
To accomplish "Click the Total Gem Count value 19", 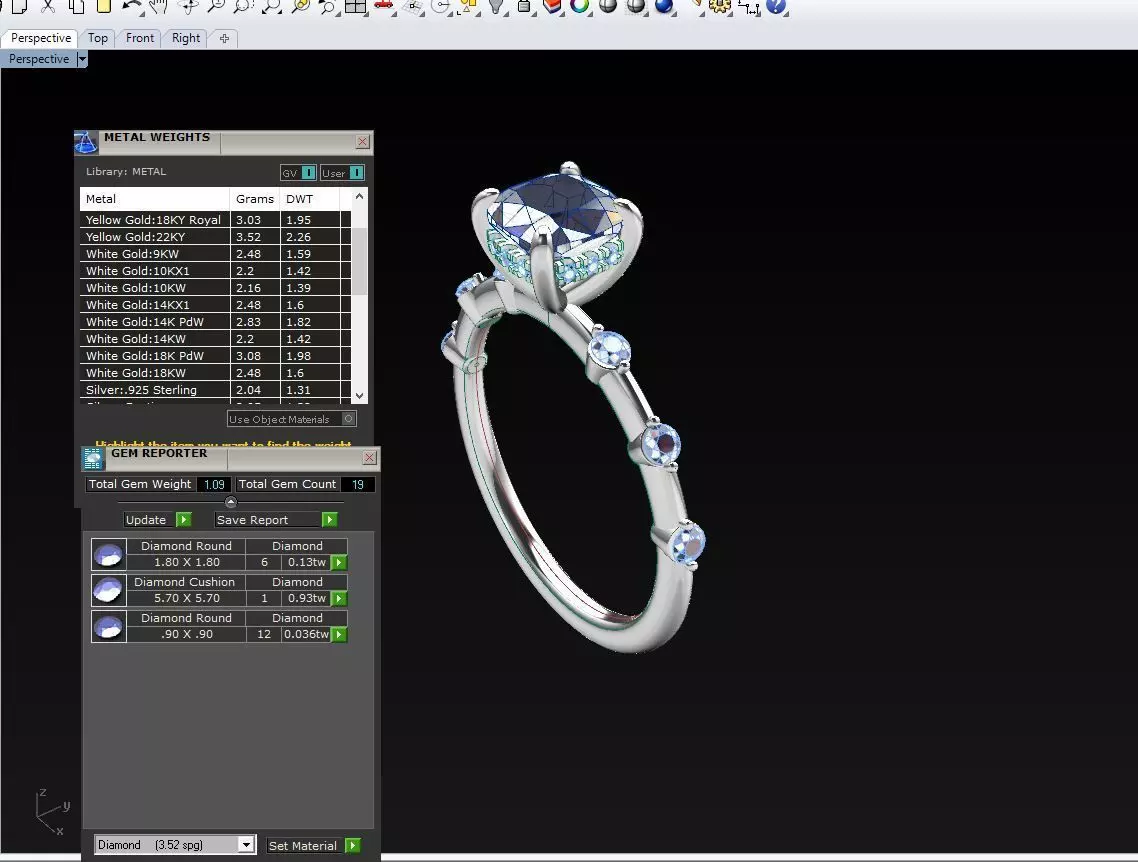I will (358, 484).
